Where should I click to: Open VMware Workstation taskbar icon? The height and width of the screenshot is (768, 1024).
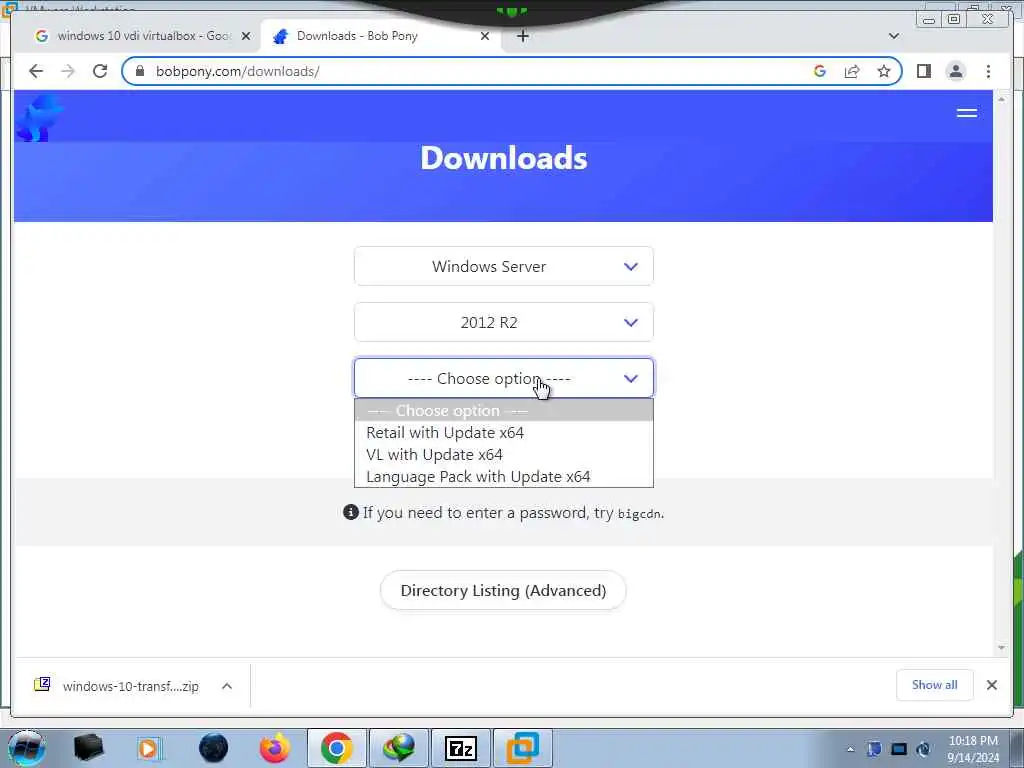pos(523,748)
